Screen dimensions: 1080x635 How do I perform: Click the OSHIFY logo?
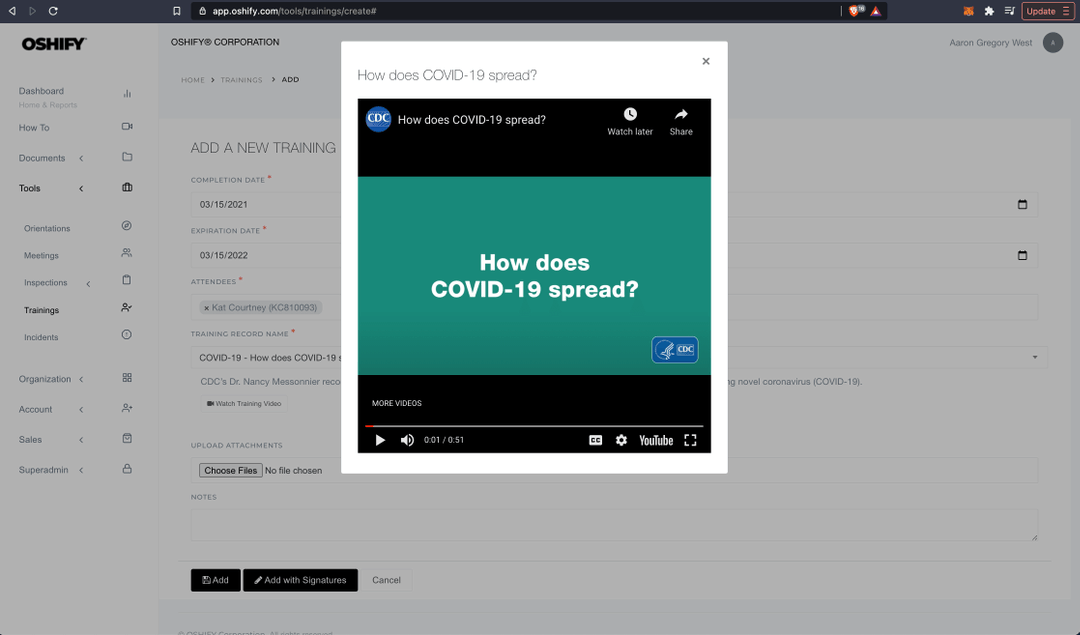(54, 43)
